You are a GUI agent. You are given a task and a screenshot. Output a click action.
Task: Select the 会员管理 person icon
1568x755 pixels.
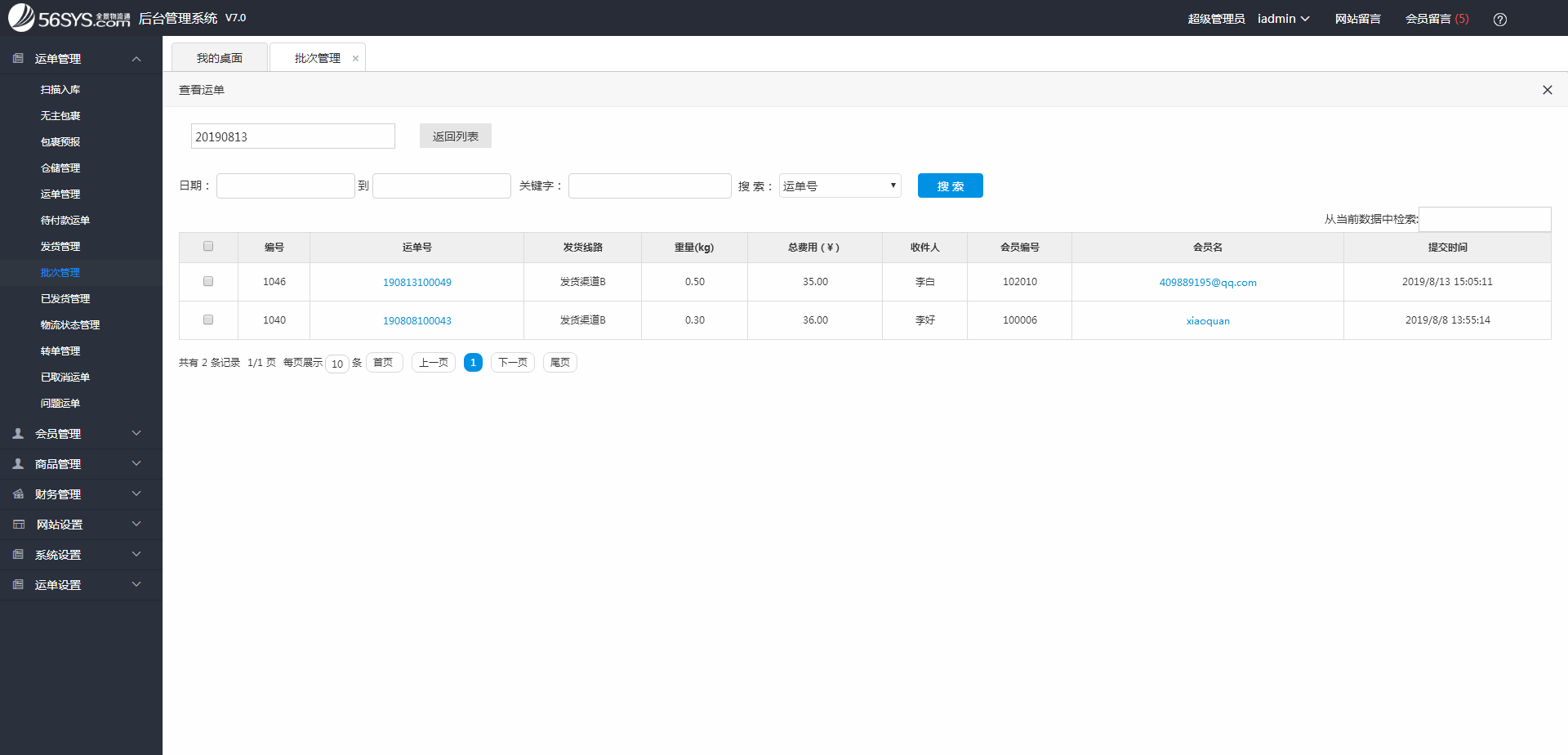click(16, 433)
